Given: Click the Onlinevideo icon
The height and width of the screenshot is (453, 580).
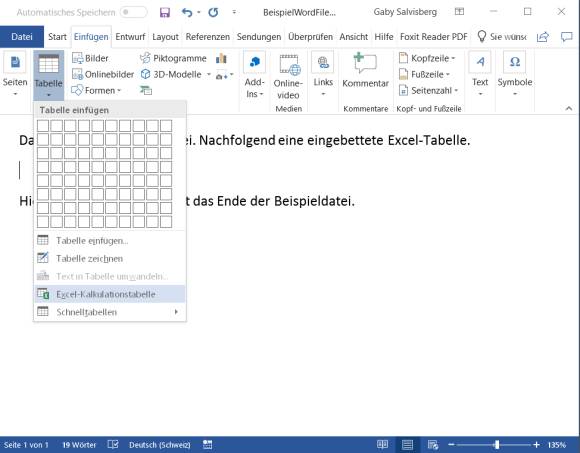Looking at the screenshot, I should click(289, 77).
